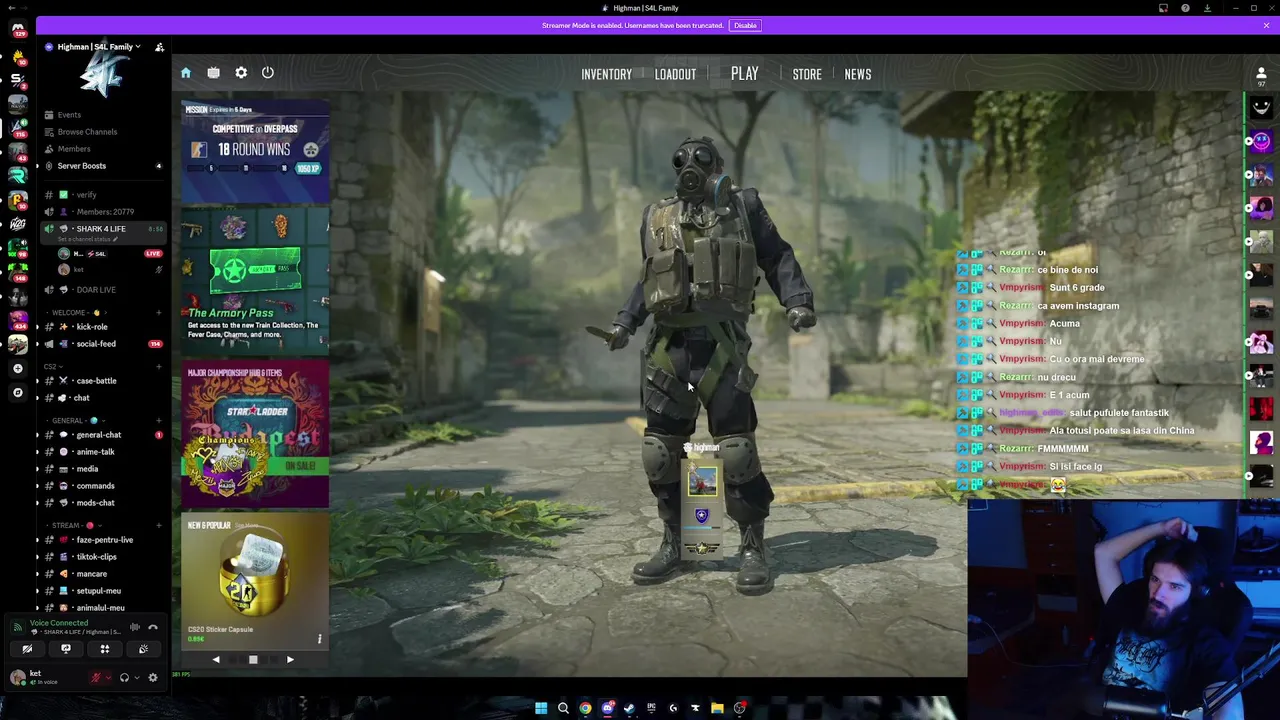The height and width of the screenshot is (720, 1280).
Task: Toggle the camera button in the voice panel
Action: coord(27,649)
